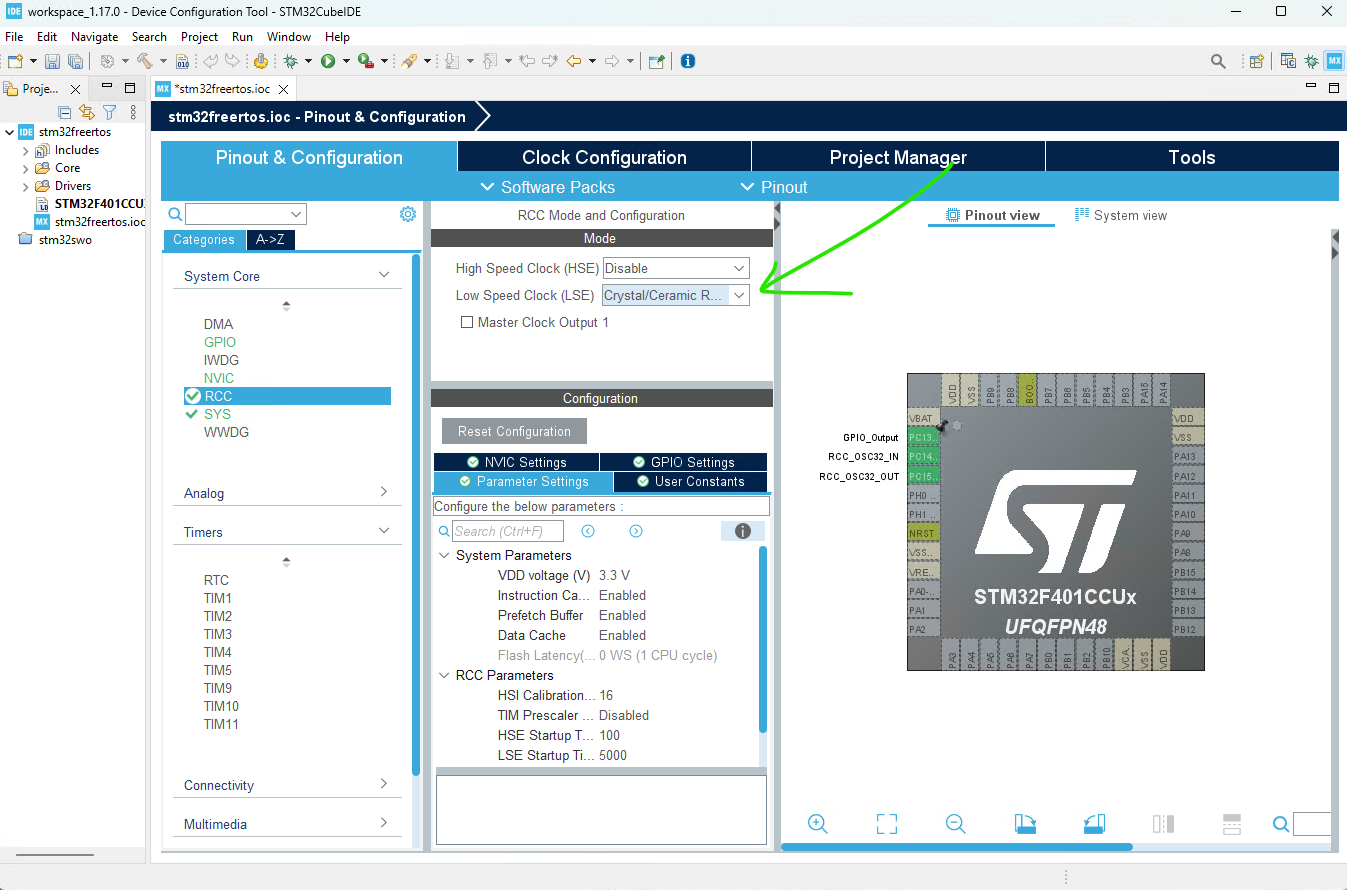Switch to Device Configuration MX perspective icon

1334,61
